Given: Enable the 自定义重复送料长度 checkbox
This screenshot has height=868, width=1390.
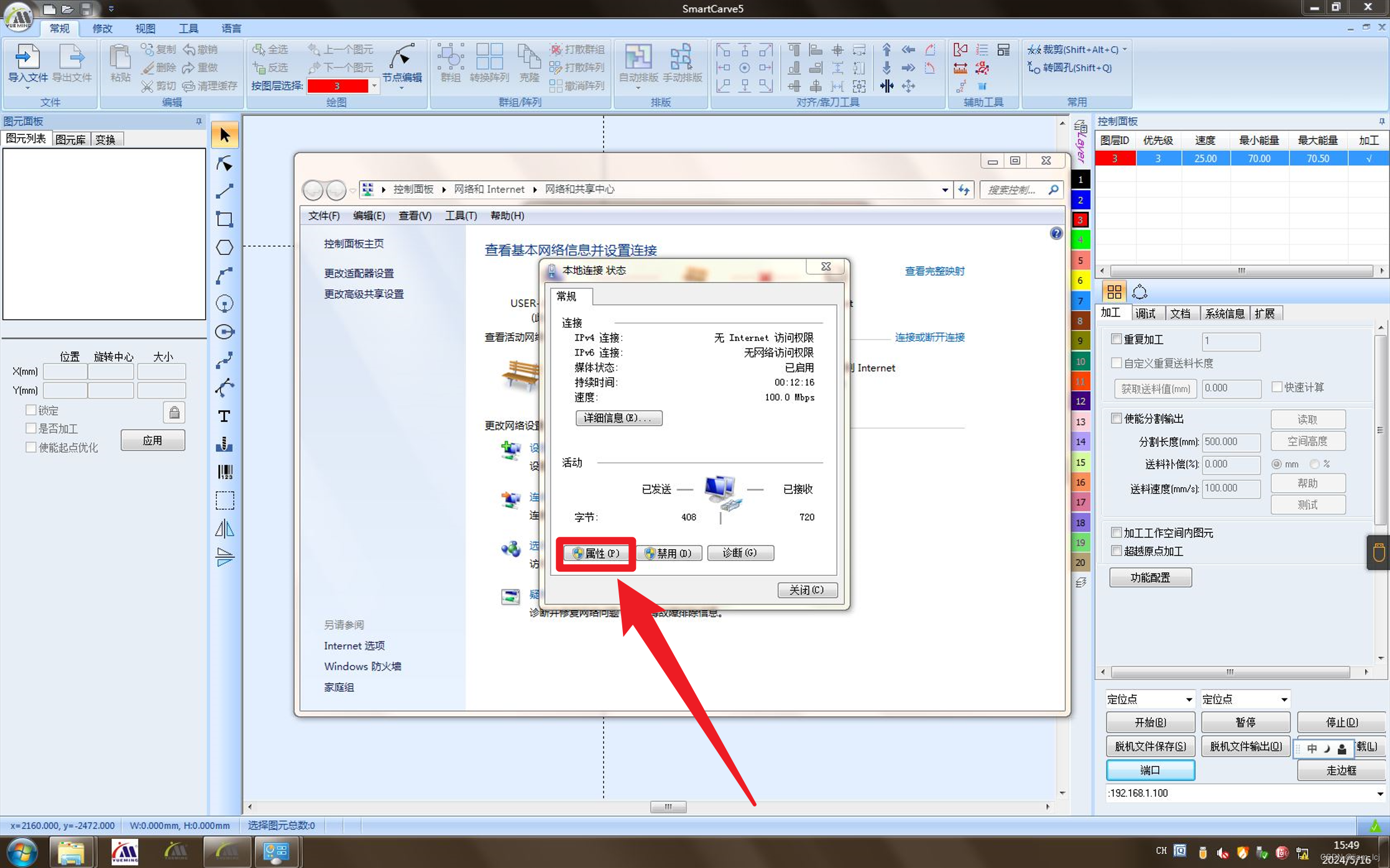Looking at the screenshot, I should click(x=1116, y=363).
